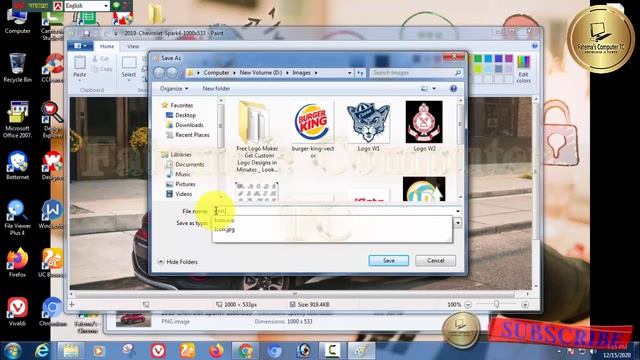Switch to the Home tab in Paint
This screenshot has height=360, width=640.
click(x=107, y=47)
